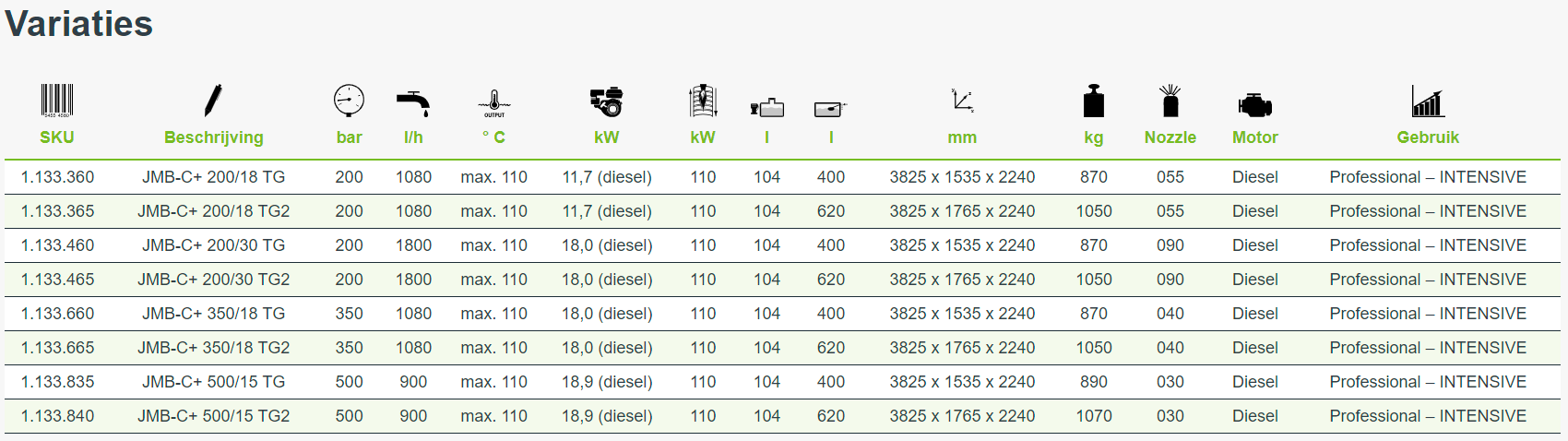Click the weight kg icon
The image size is (1568, 441).
pos(1094,101)
